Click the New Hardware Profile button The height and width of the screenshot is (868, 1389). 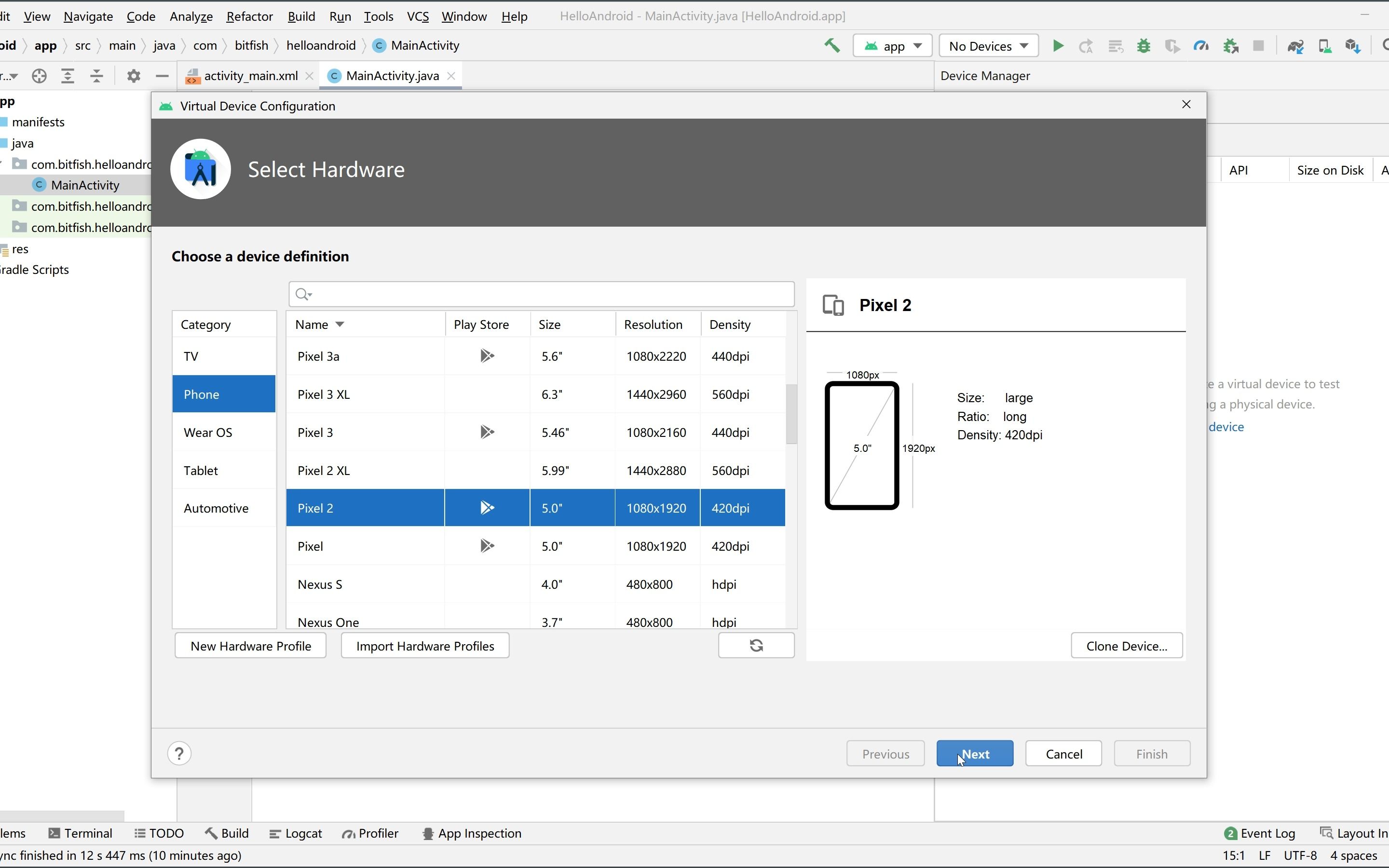point(250,645)
